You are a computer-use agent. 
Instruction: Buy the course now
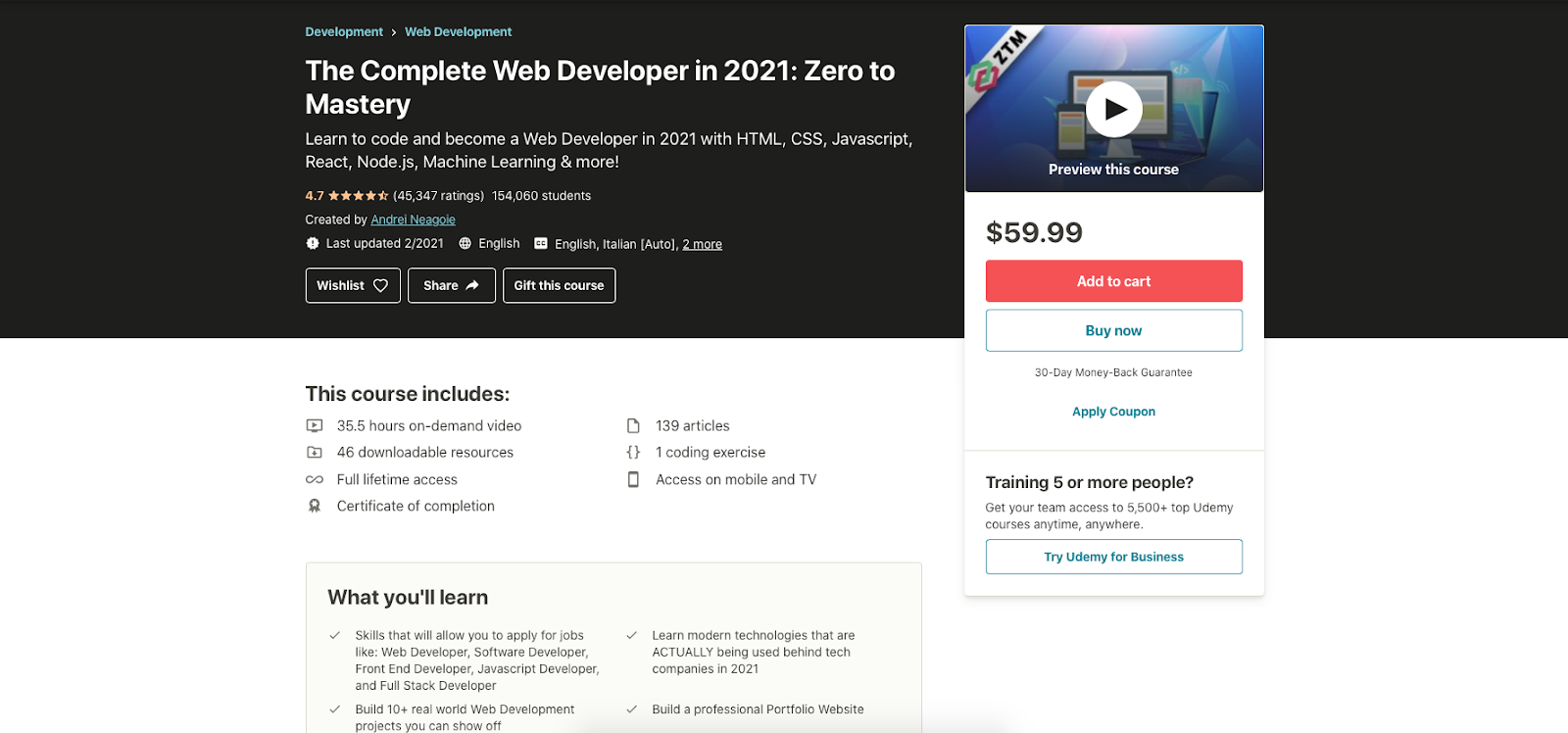pos(1114,330)
